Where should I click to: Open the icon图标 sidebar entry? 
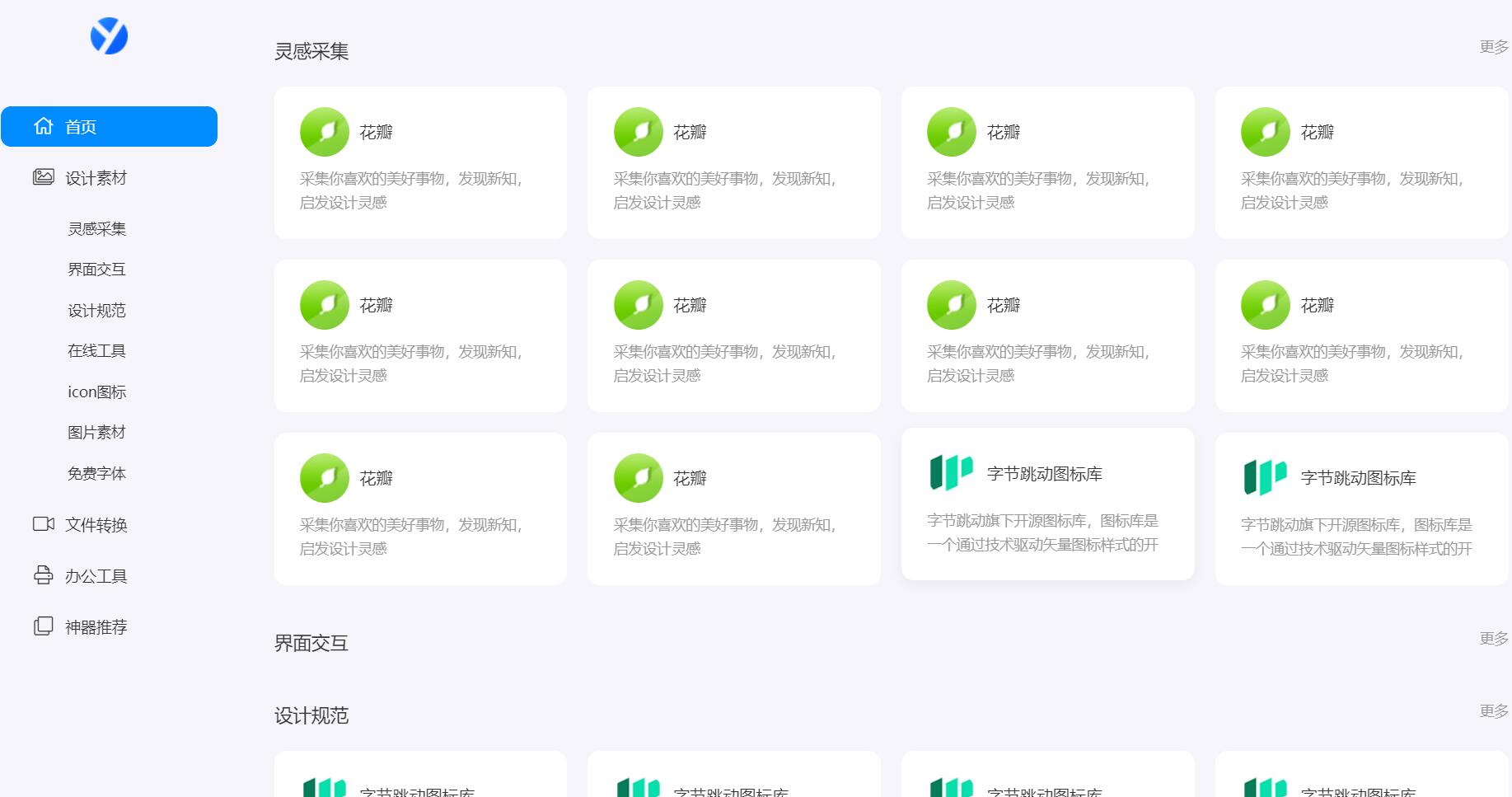pyautogui.click(x=96, y=392)
